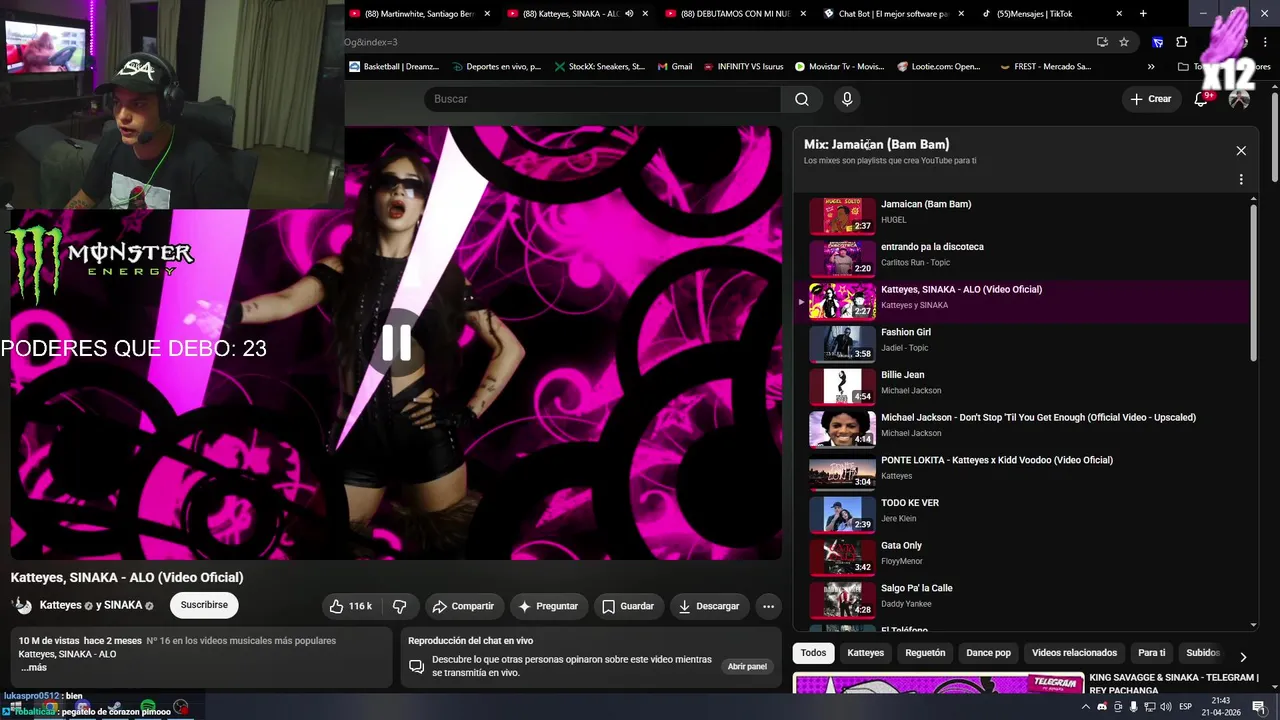This screenshot has height=720, width=1280.
Task: Open Mix playlist three-dot options
Action: 1241,180
